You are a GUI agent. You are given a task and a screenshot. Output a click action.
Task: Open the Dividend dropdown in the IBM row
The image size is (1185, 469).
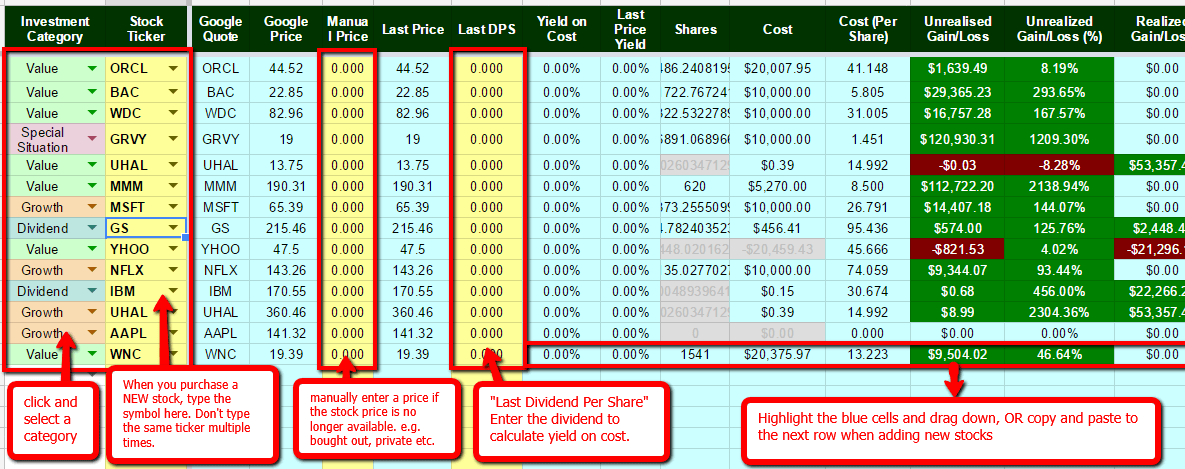[x=92, y=292]
